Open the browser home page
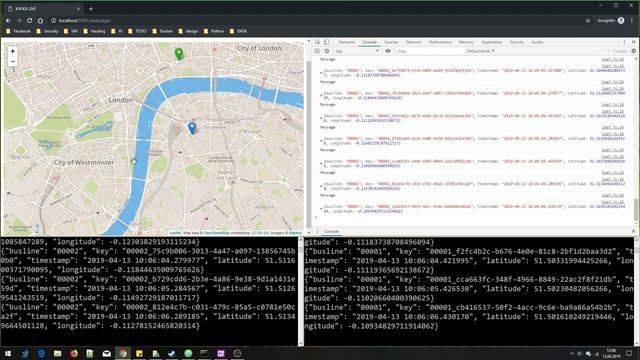The image size is (640, 360). [40, 20]
